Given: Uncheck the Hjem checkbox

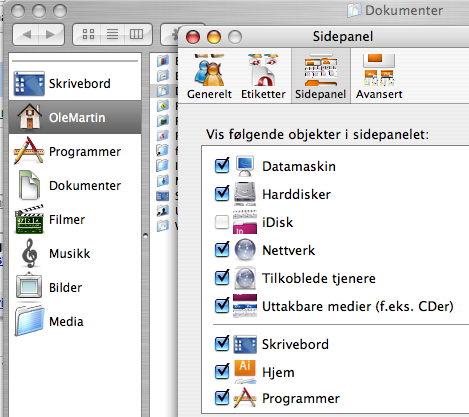Looking at the screenshot, I should click(x=222, y=372).
